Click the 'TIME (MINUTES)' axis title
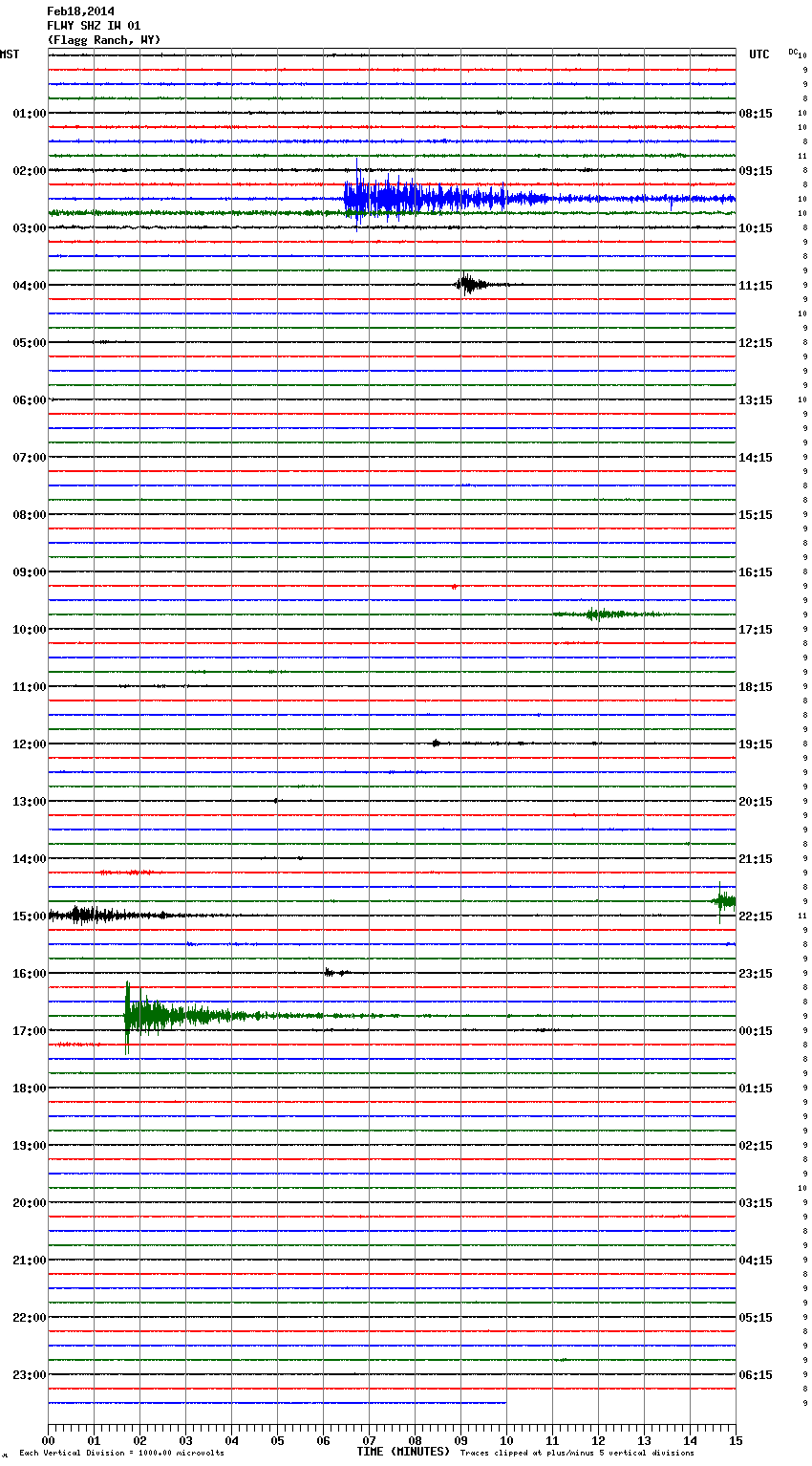 pos(403,1452)
